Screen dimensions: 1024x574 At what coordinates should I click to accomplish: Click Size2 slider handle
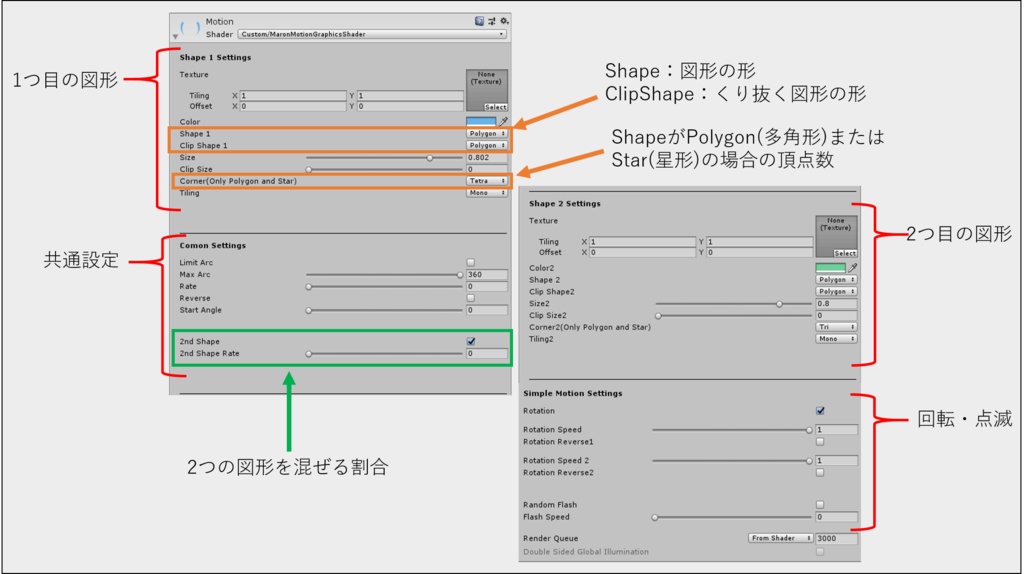[x=779, y=304]
